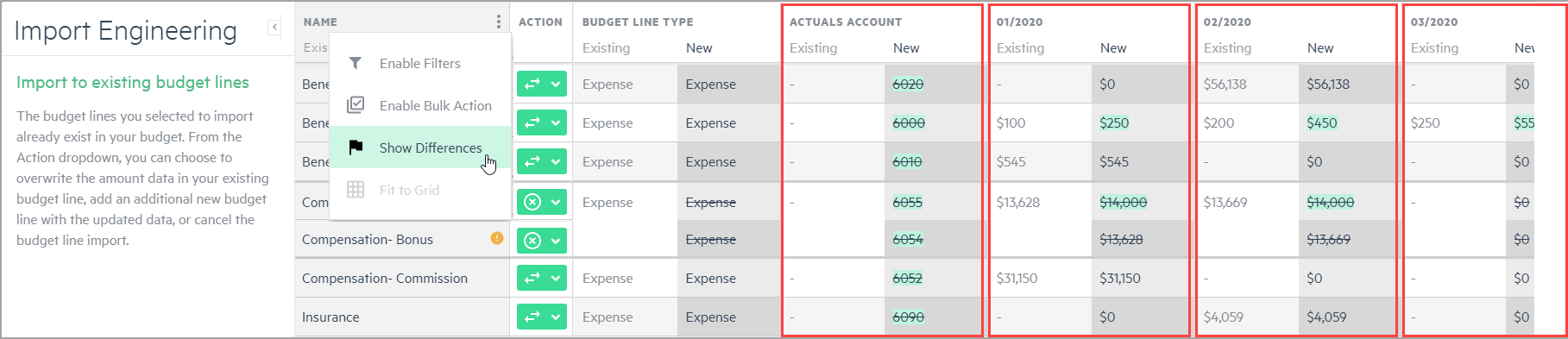Open action dropdown arrow for Compensation- Commission
The image size is (1568, 339).
556,278
